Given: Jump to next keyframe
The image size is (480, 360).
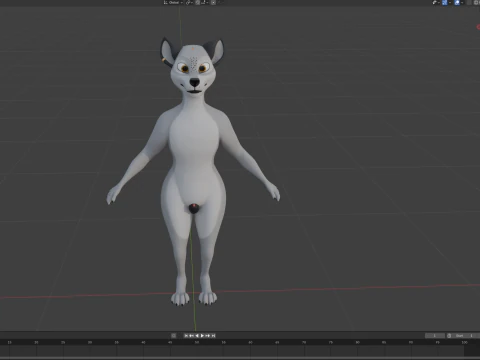Looking at the screenshot, I should click(208, 336).
